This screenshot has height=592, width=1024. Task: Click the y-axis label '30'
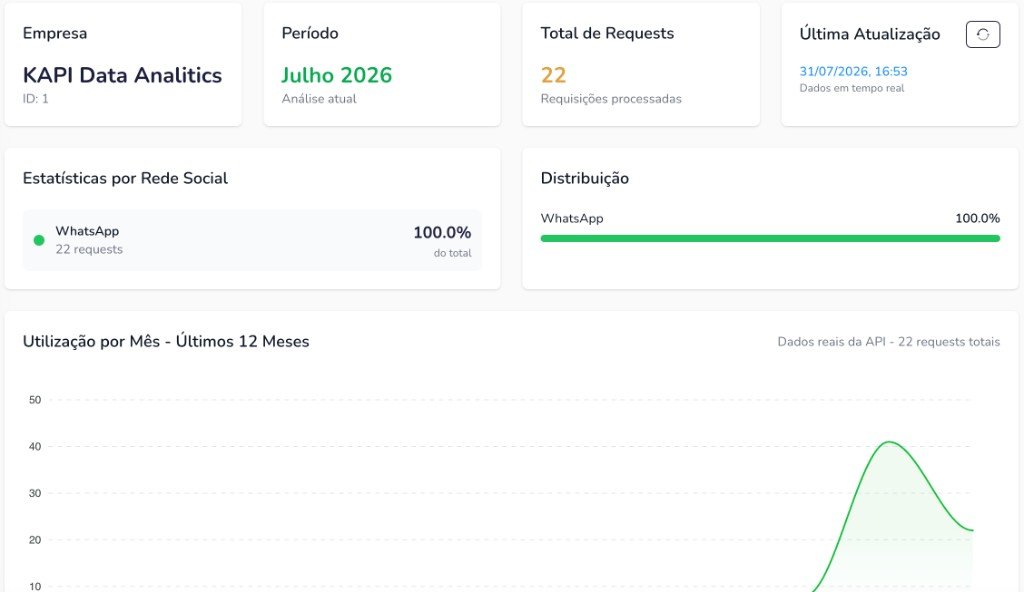coord(35,493)
